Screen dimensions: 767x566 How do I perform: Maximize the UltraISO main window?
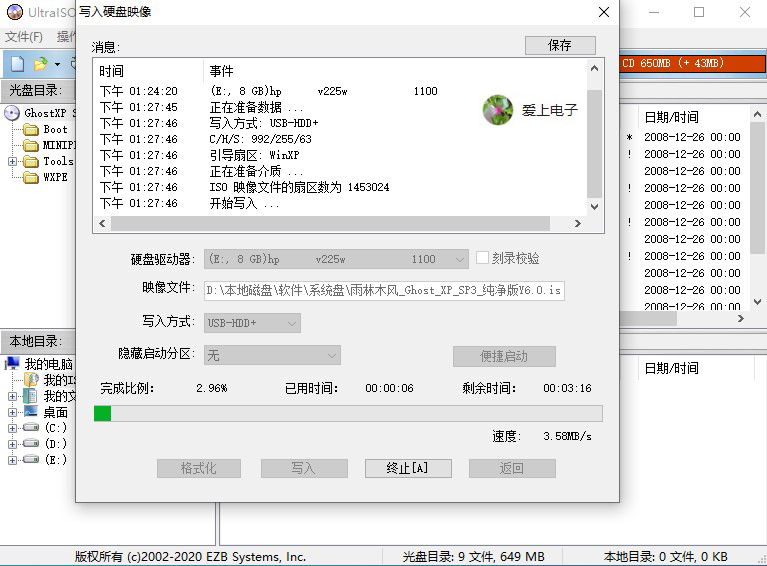click(699, 12)
